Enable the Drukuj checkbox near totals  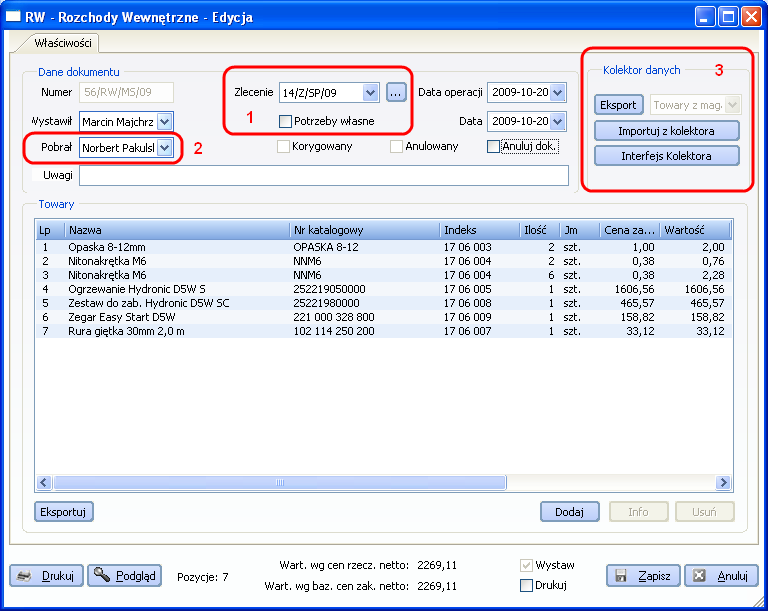(x=526, y=585)
